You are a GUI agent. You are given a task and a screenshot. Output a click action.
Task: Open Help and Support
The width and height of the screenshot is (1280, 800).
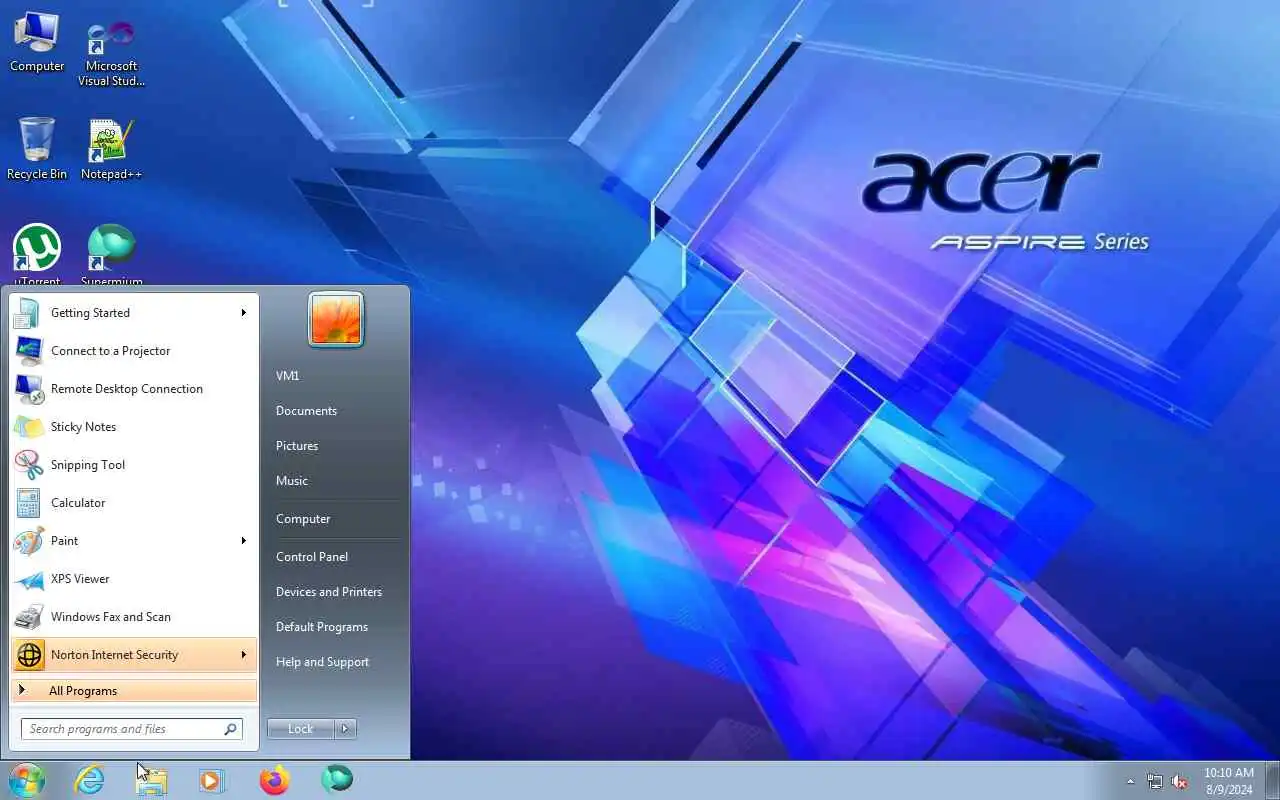tap(322, 662)
